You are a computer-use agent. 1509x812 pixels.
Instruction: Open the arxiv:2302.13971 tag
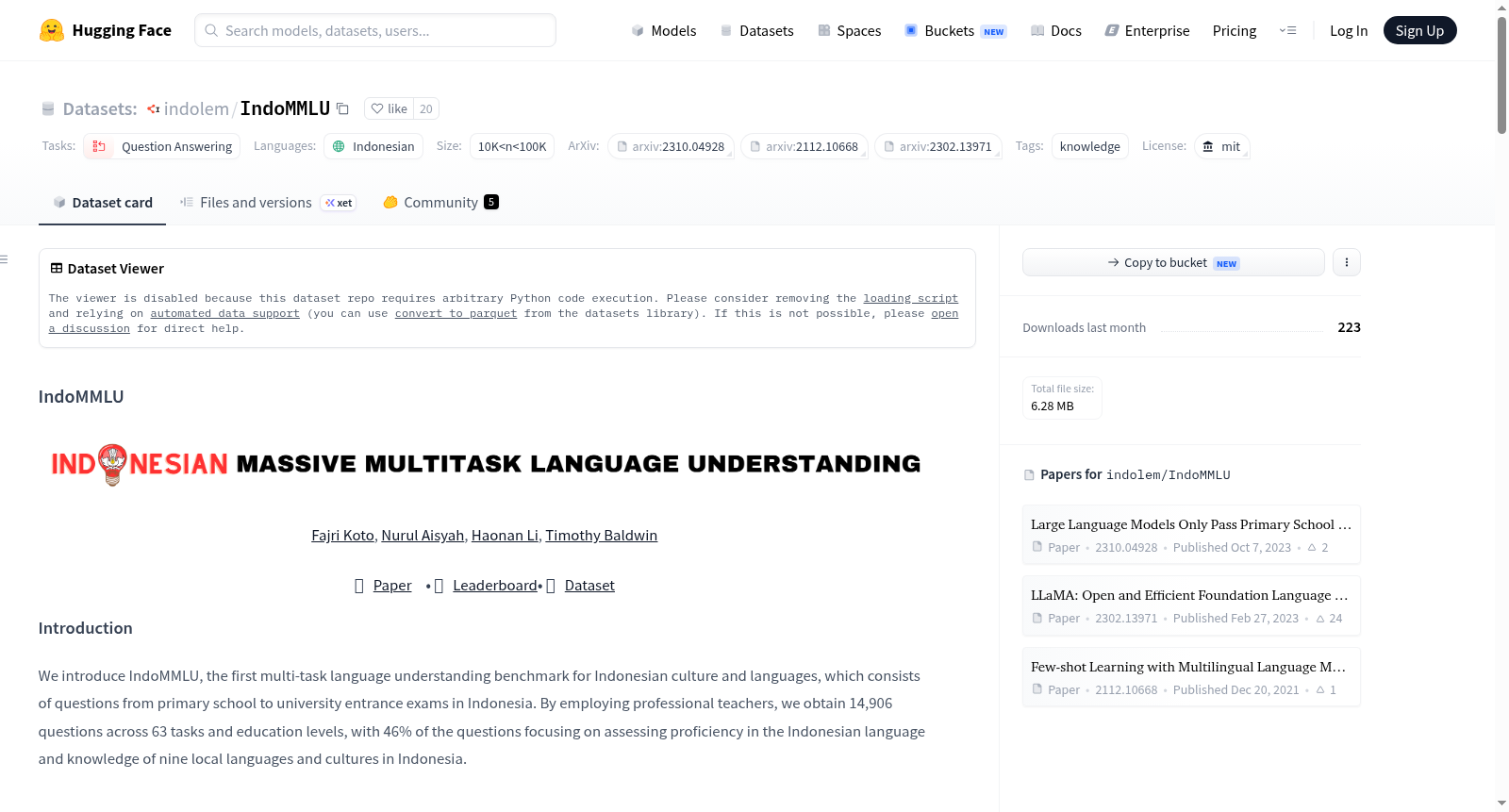(938, 146)
